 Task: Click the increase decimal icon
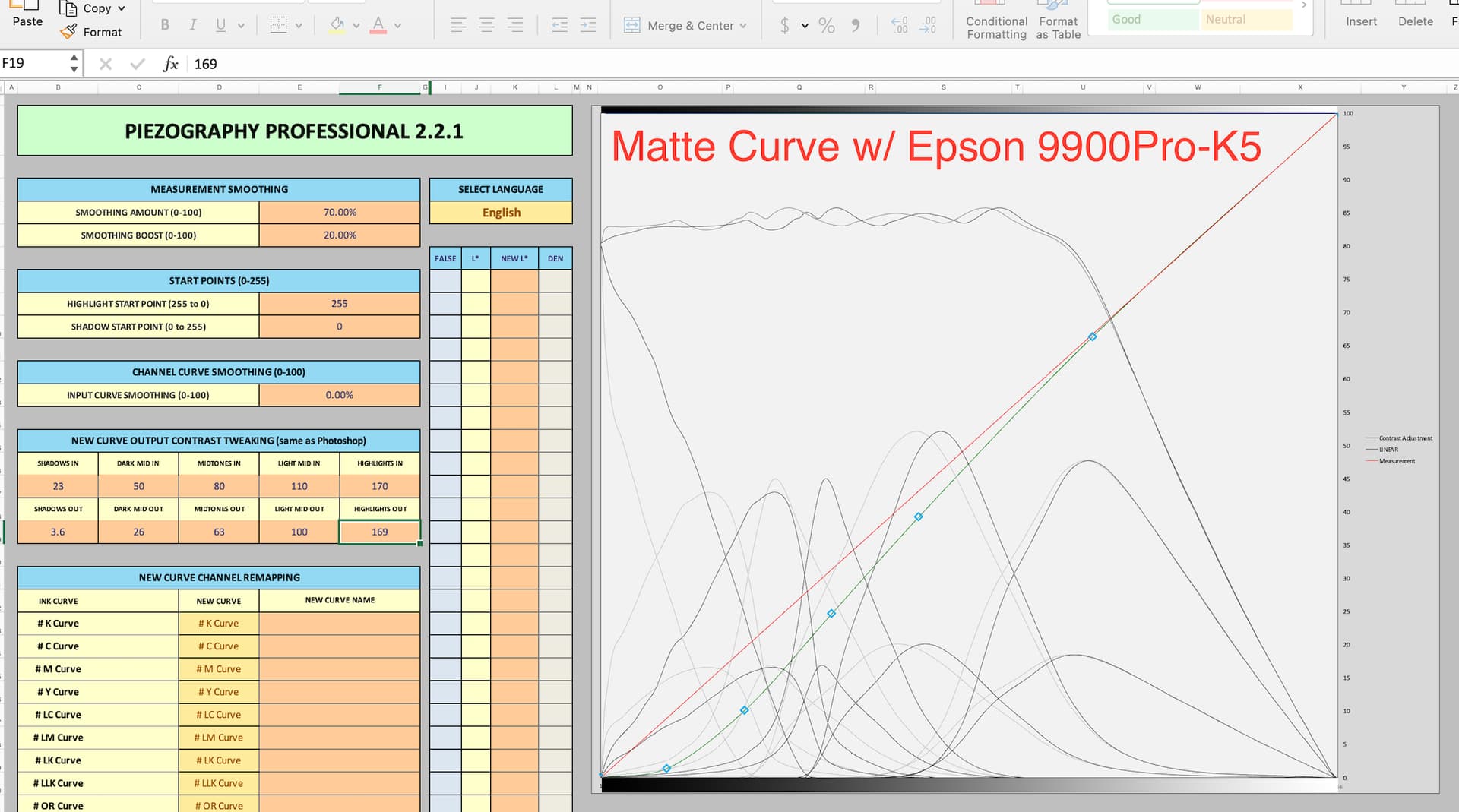tap(899, 26)
